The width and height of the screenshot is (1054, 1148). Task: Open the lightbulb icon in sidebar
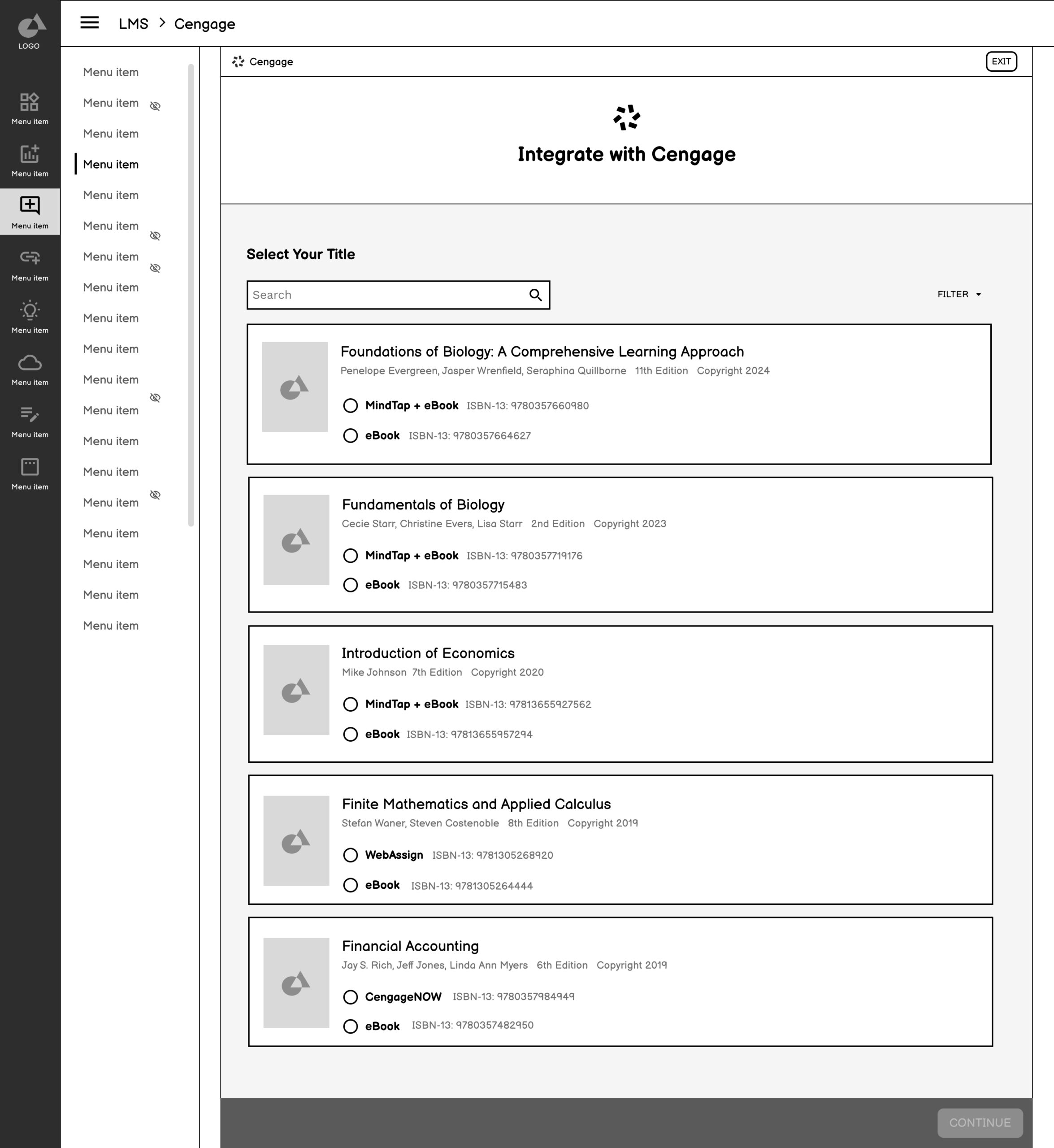[30, 310]
